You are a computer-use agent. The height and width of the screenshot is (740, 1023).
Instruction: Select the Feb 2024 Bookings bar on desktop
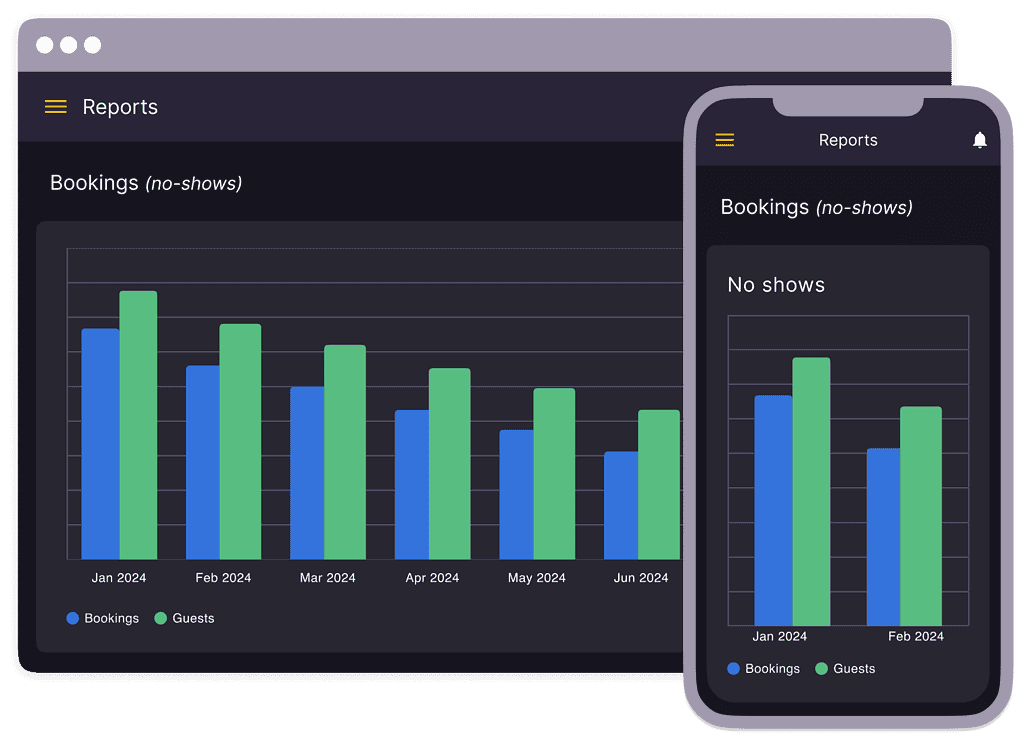click(203, 462)
